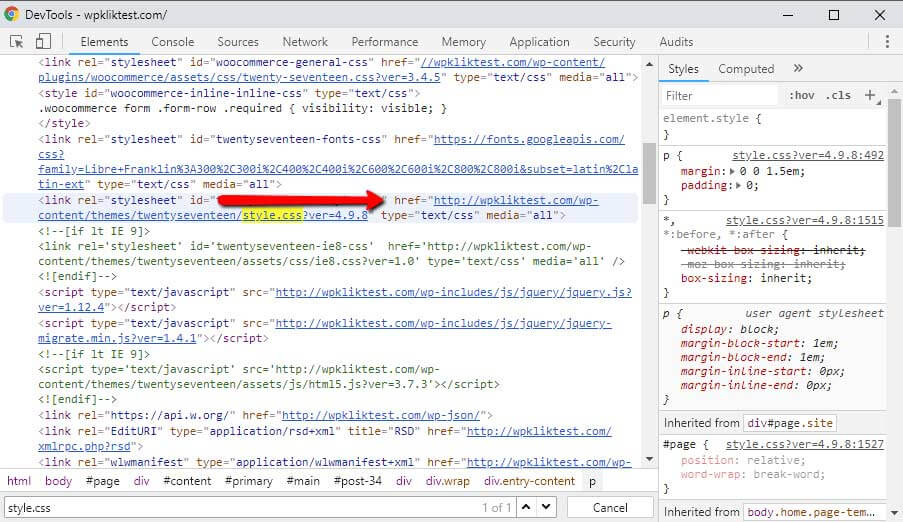
Task: Select html in the breadcrumb bar
Action: pos(19,481)
